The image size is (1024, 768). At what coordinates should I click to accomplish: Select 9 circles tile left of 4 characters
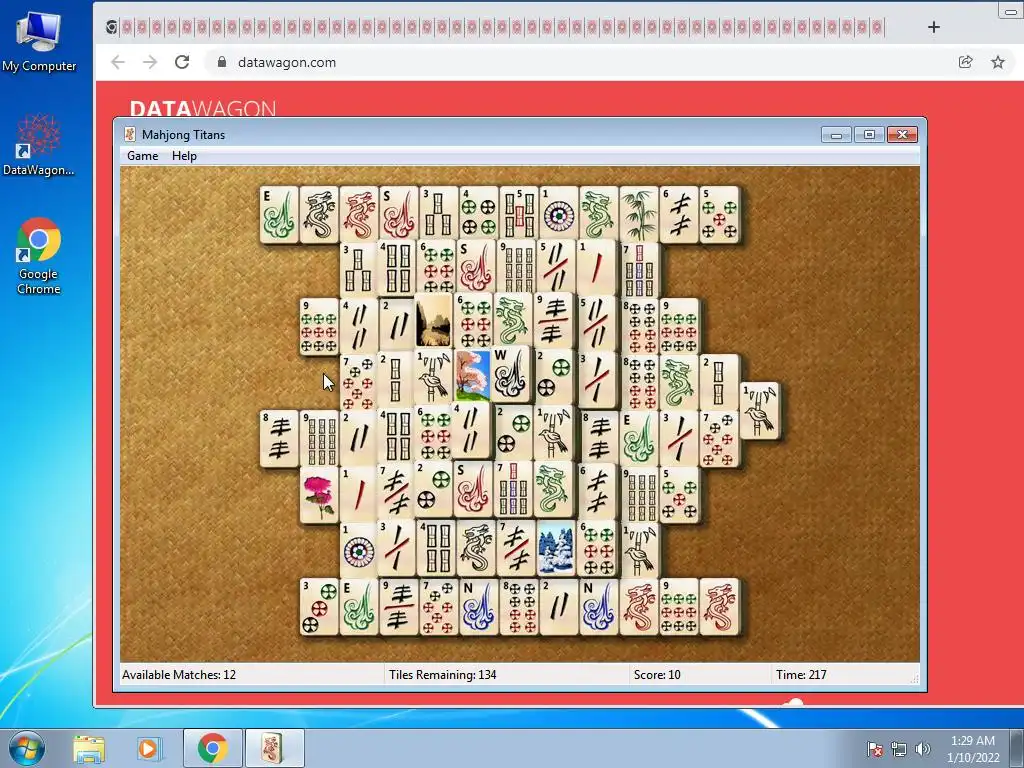point(319,327)
